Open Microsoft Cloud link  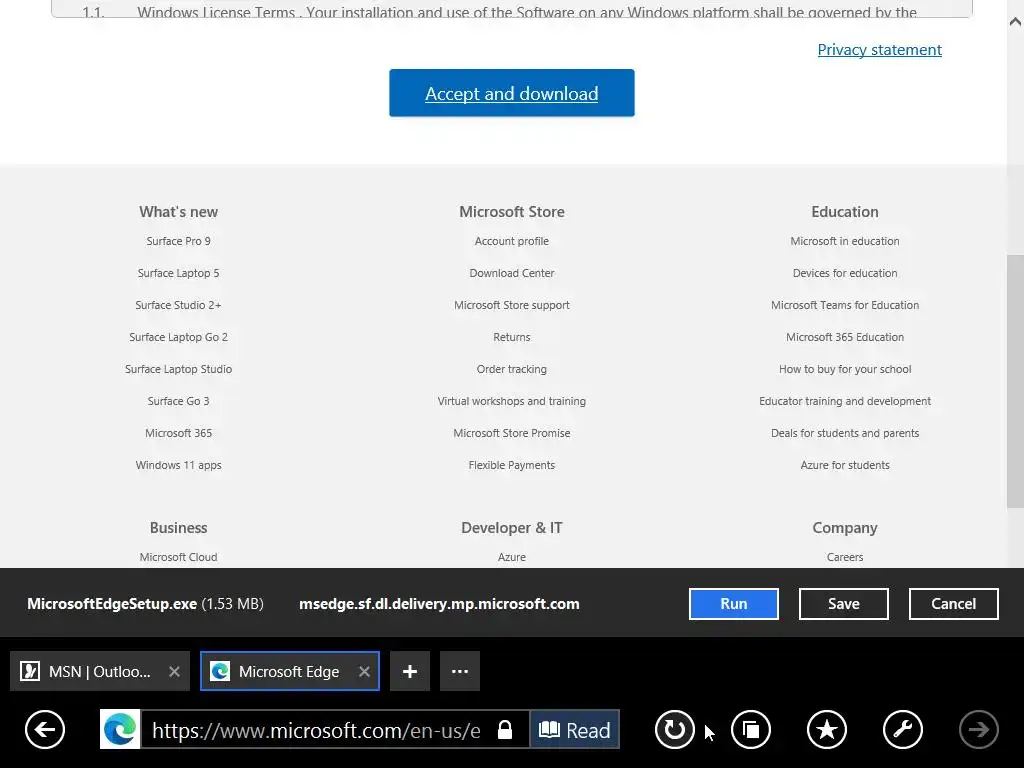tap(178, 557)
